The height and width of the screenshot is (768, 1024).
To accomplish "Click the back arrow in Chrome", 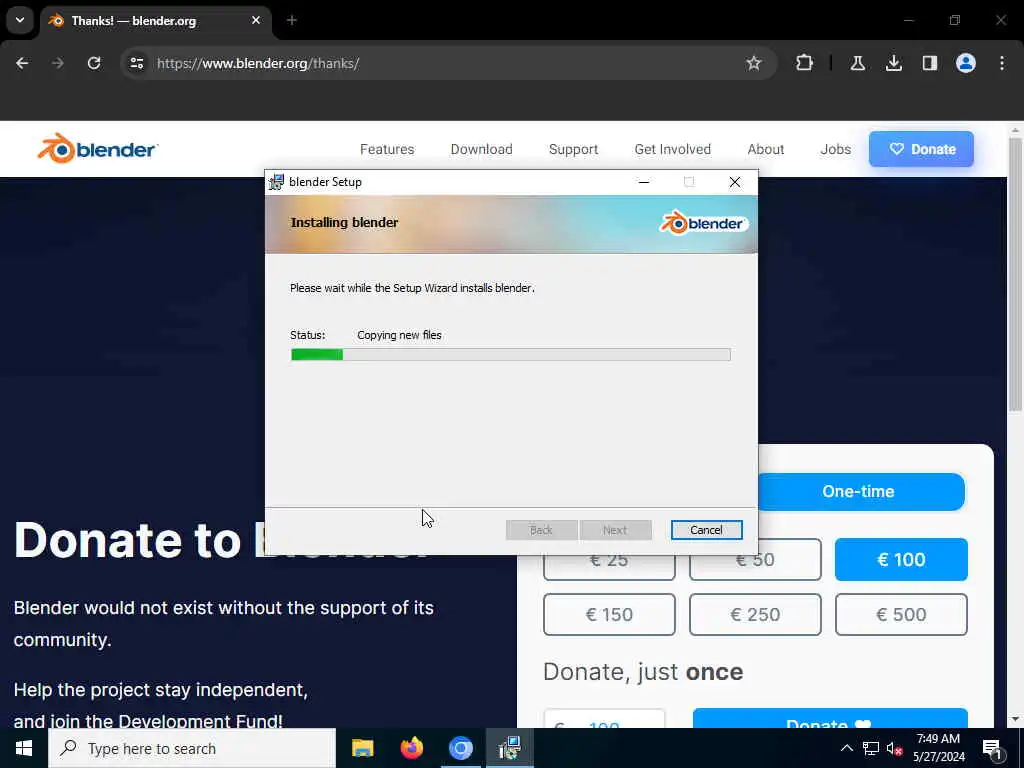I will point(22,63).
